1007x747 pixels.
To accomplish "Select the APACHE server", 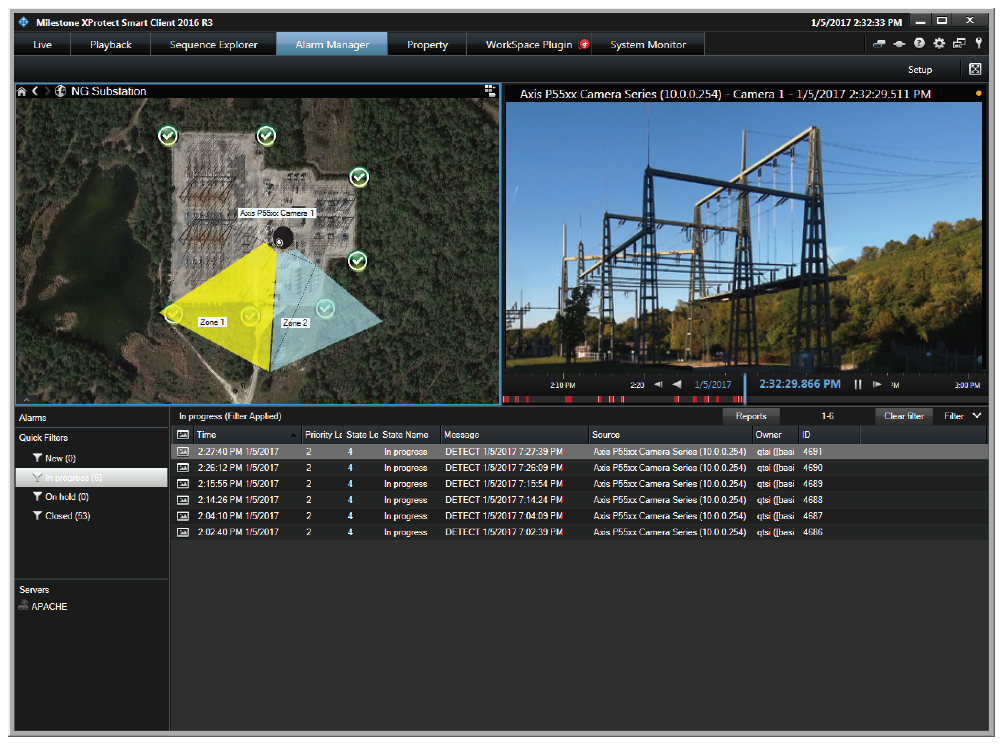I will [49, 606].
